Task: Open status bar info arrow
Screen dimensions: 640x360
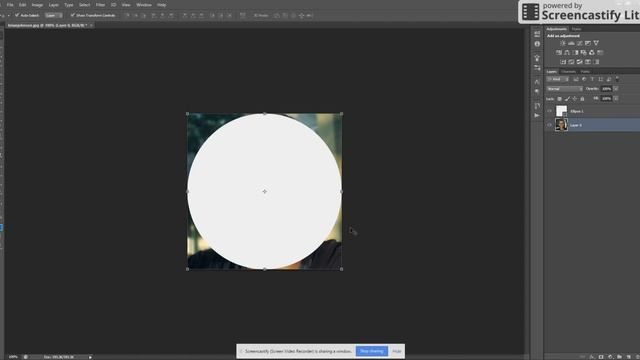Action: click(x=90, y=357)
